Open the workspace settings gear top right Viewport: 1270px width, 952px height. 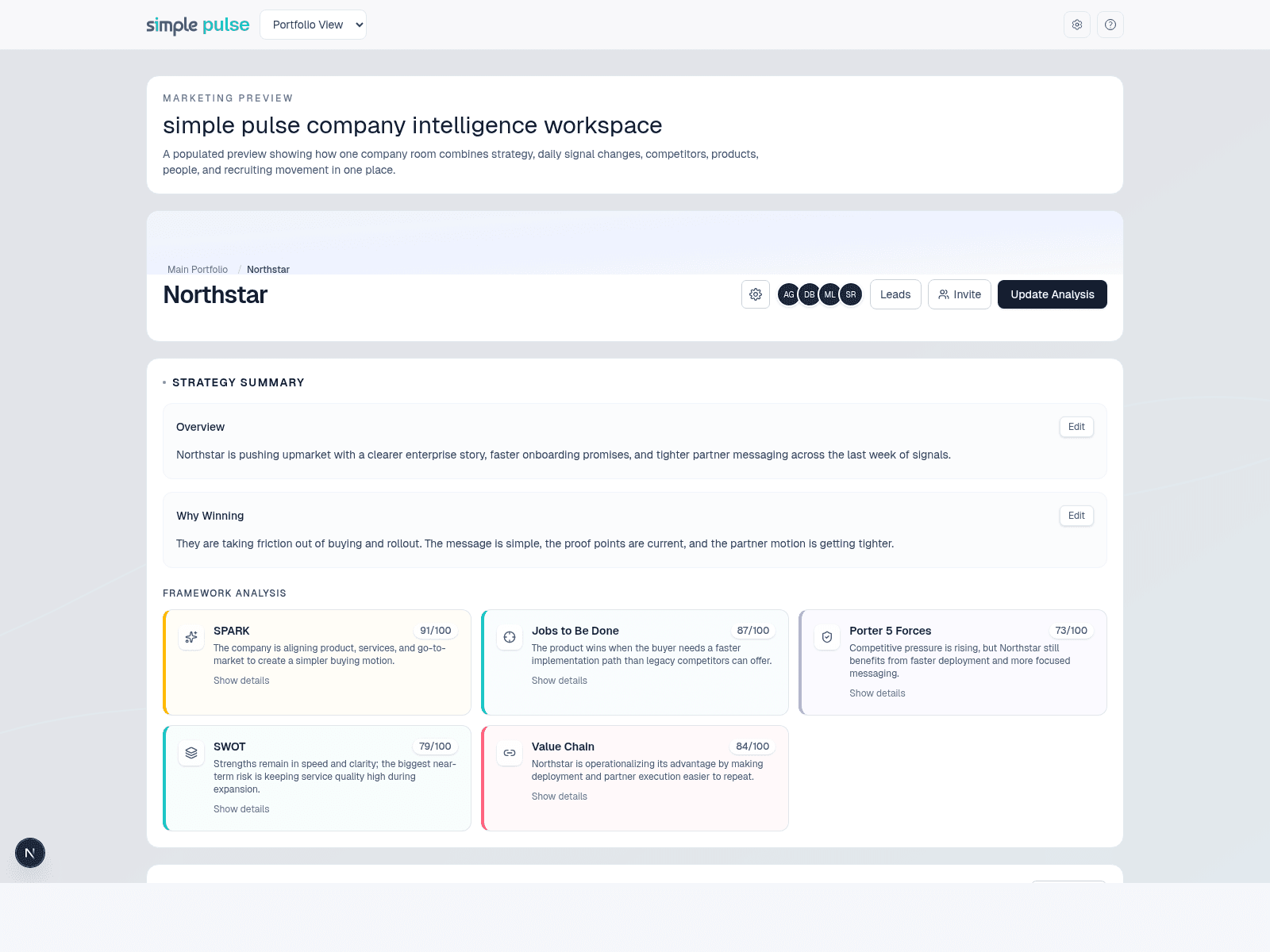point(1076,25)
